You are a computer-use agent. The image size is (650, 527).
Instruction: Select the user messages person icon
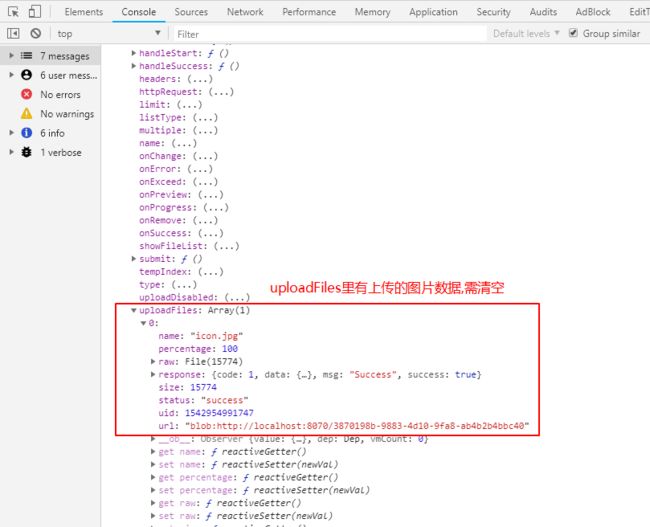click(x=27, y=75)
